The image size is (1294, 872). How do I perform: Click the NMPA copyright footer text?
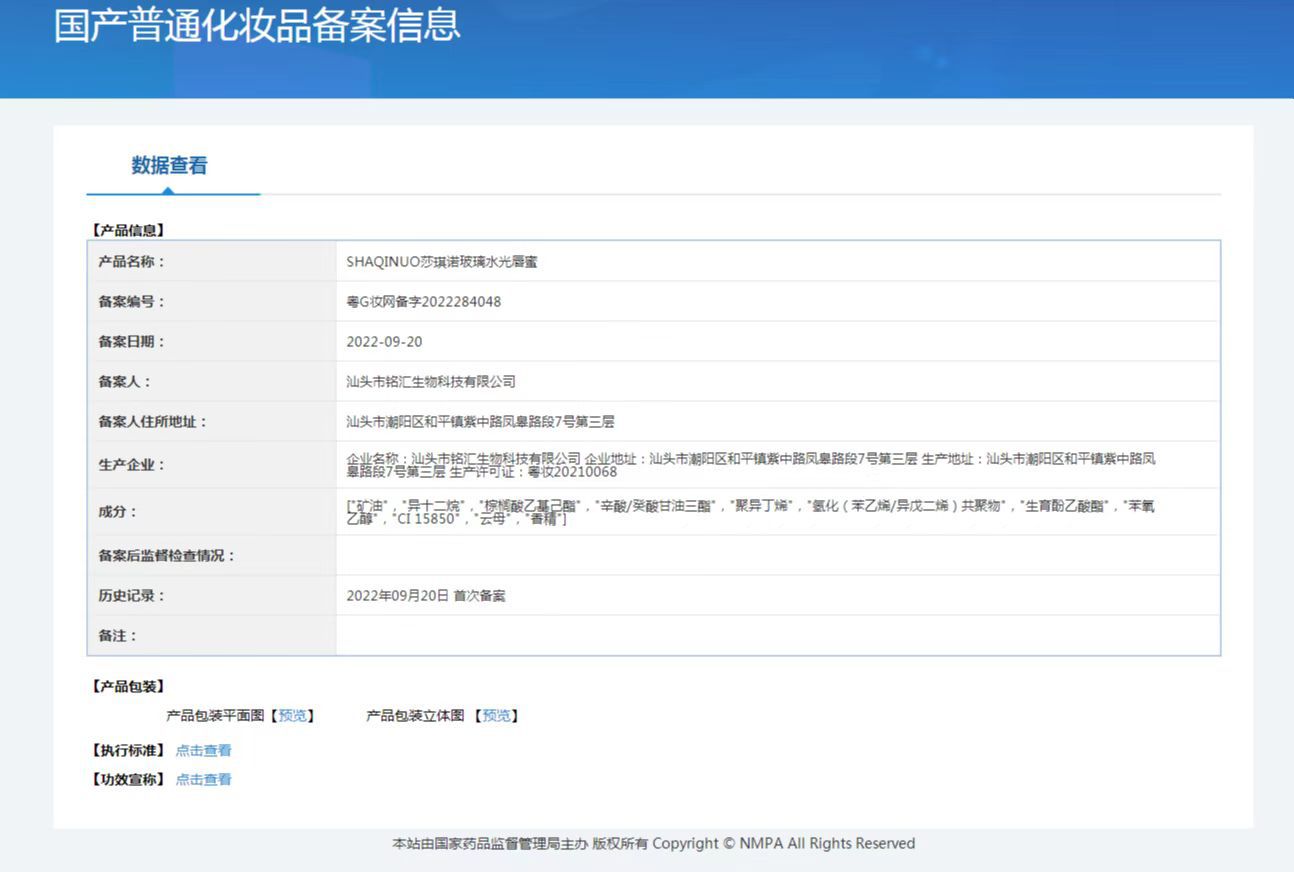653,844
